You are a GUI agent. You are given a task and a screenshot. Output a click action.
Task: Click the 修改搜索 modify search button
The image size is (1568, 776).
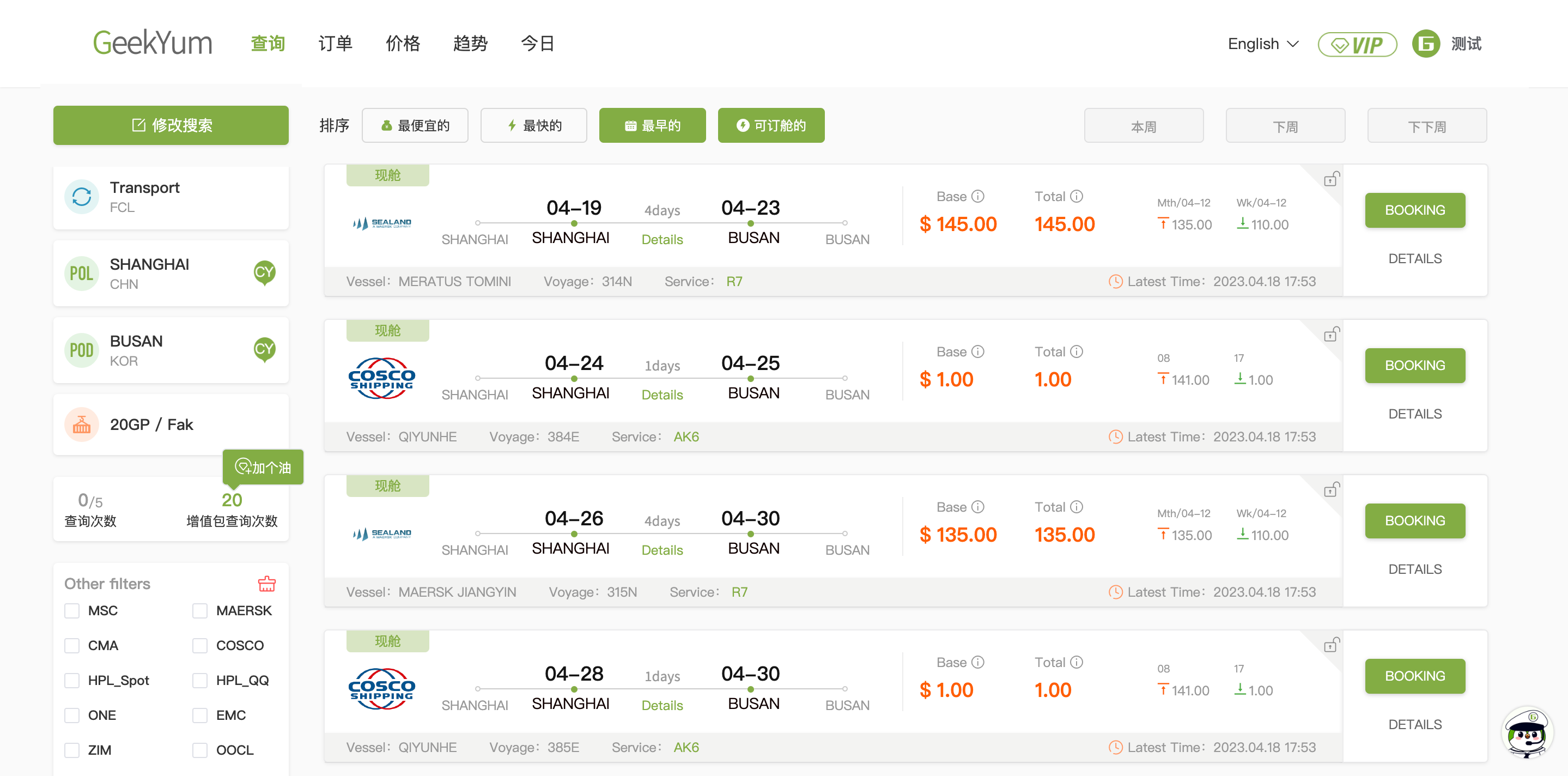pyautogui.click(x=171, y=125)
